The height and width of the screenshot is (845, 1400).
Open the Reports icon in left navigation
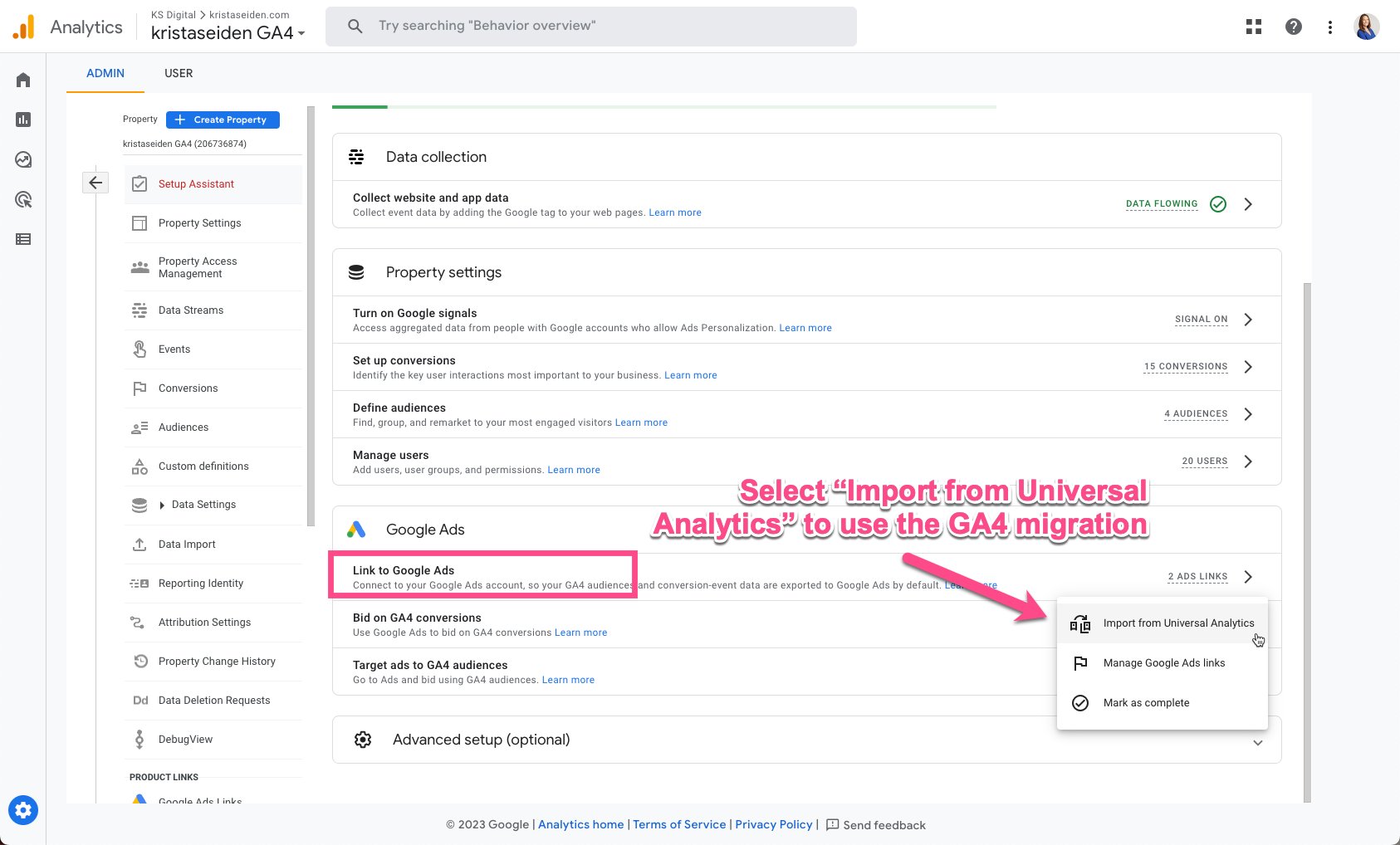[x=22, y=120]
